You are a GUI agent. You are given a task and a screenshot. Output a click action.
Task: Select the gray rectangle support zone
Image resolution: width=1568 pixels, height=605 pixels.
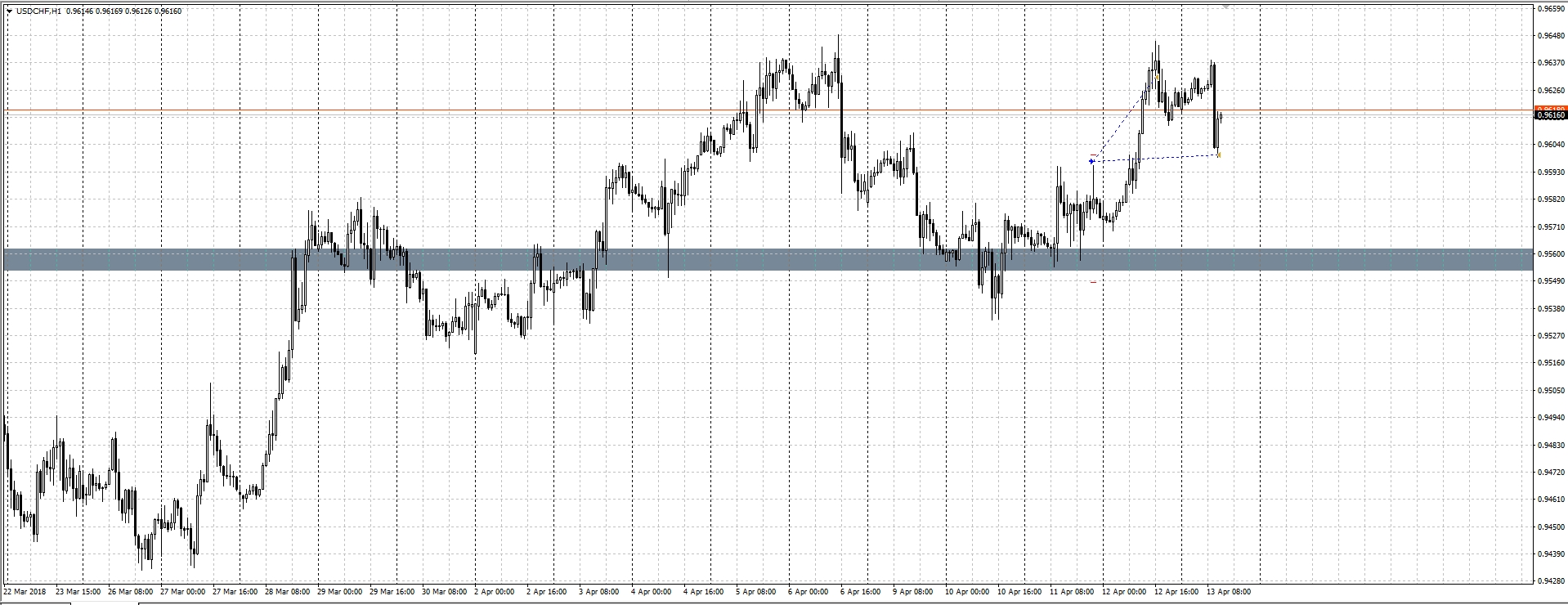[767, 259]
